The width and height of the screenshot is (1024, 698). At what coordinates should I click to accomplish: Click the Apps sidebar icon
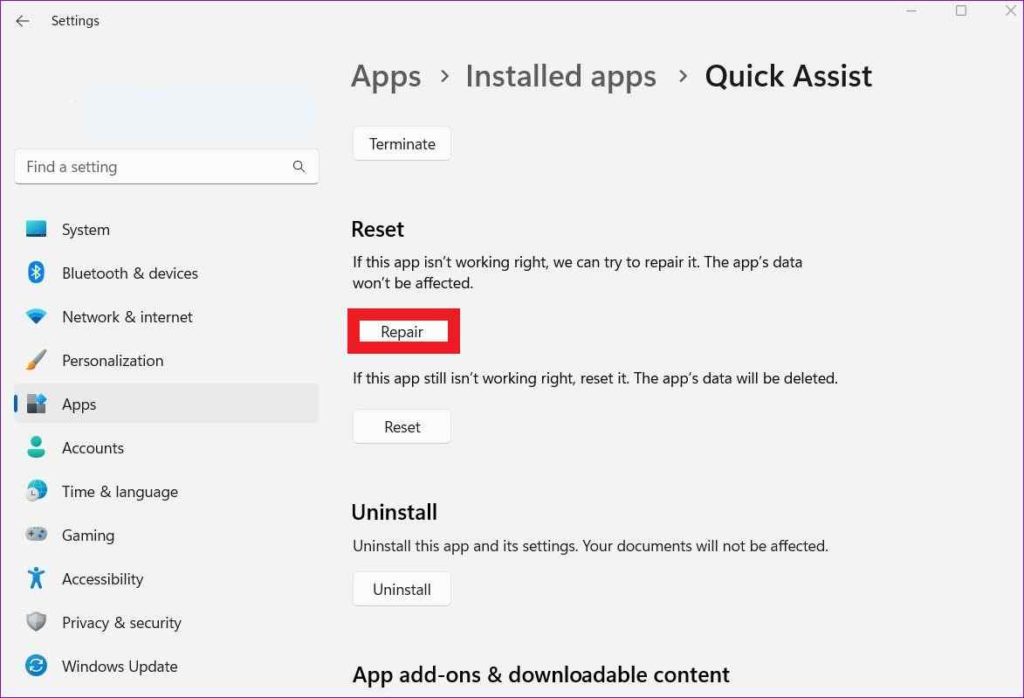pyautogui.click(x=36, y=404)
